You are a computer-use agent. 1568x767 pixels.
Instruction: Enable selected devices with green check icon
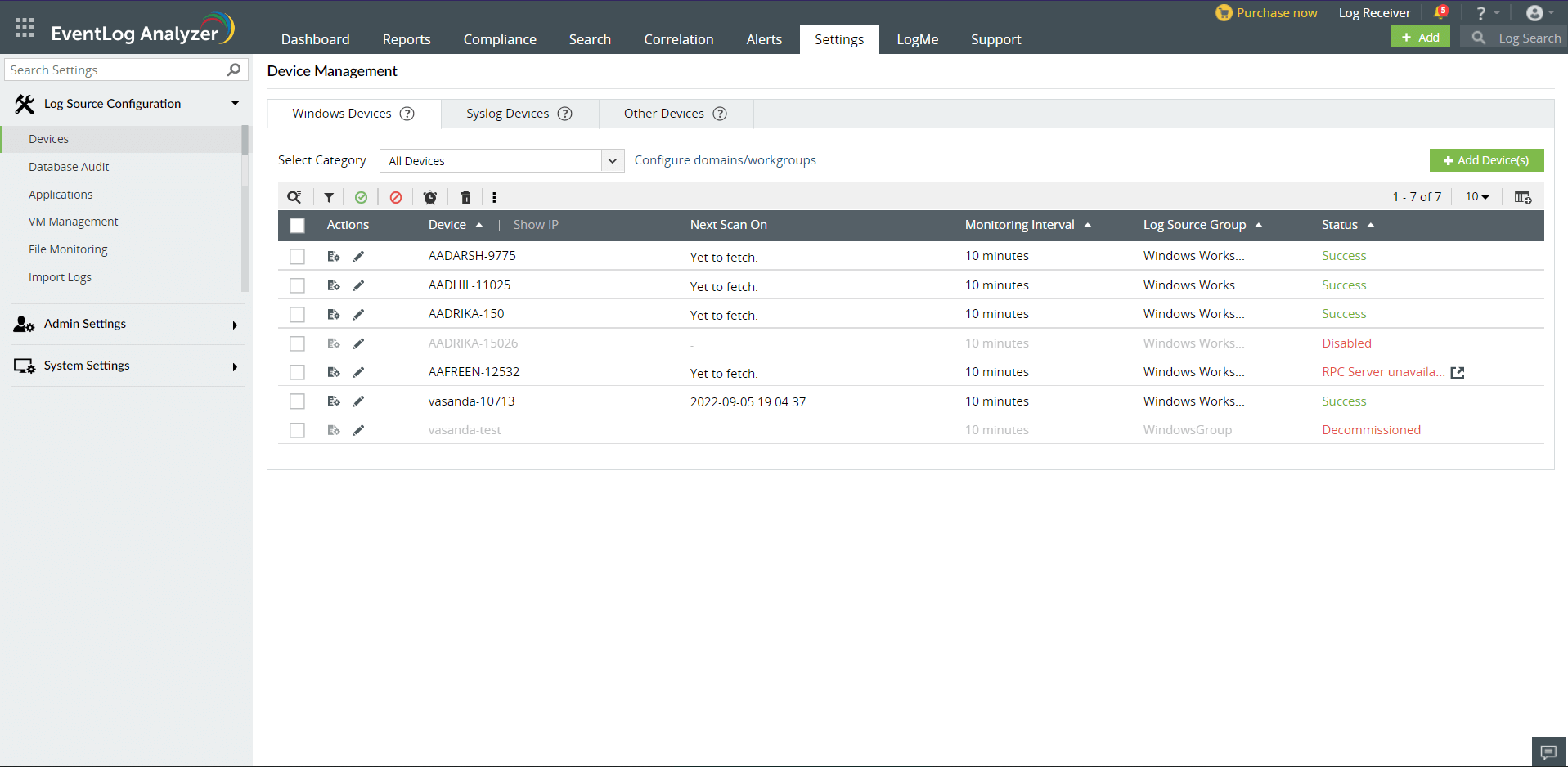click(x=362, y=197)
